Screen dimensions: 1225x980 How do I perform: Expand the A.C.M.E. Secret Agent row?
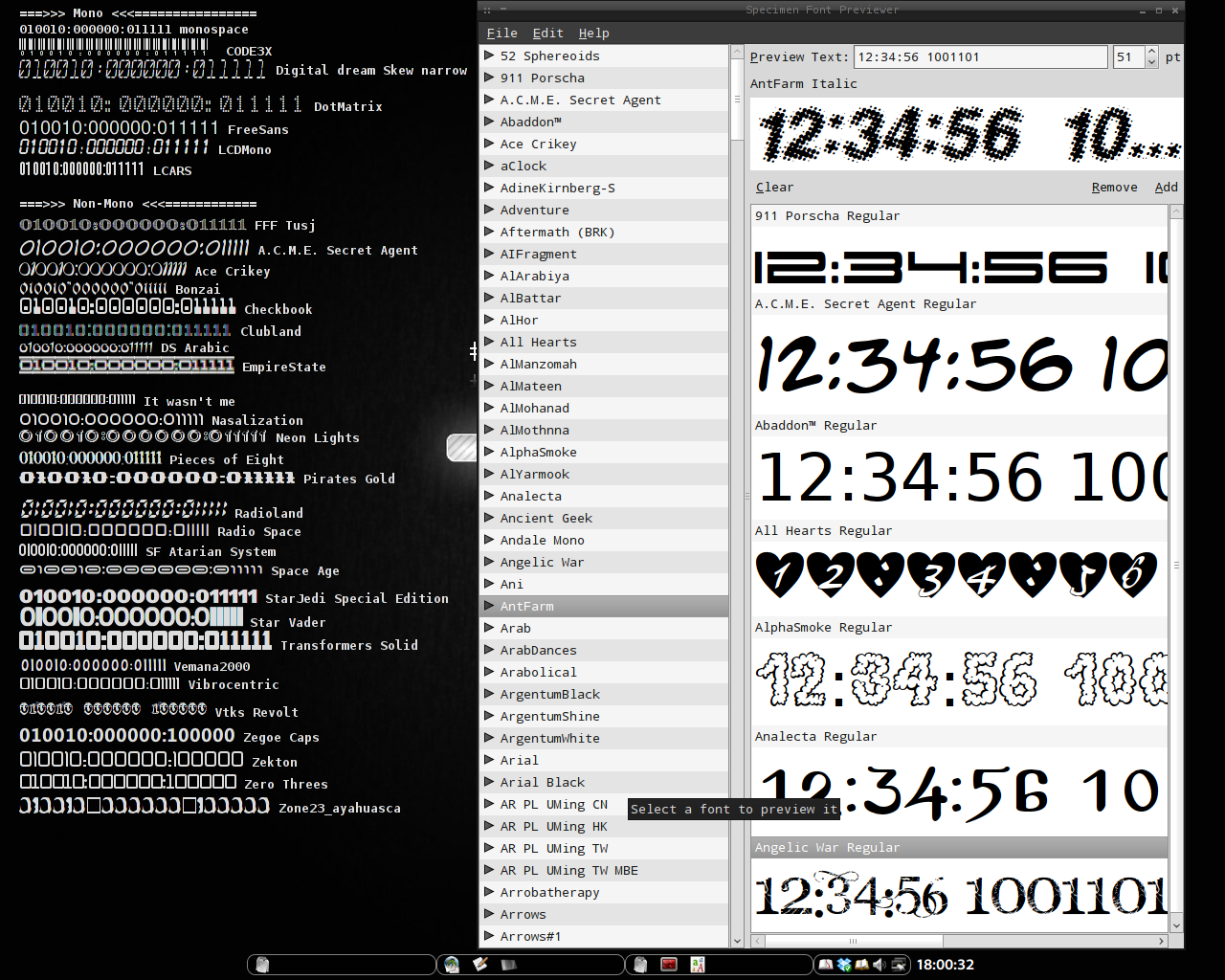tap(489, 100)
